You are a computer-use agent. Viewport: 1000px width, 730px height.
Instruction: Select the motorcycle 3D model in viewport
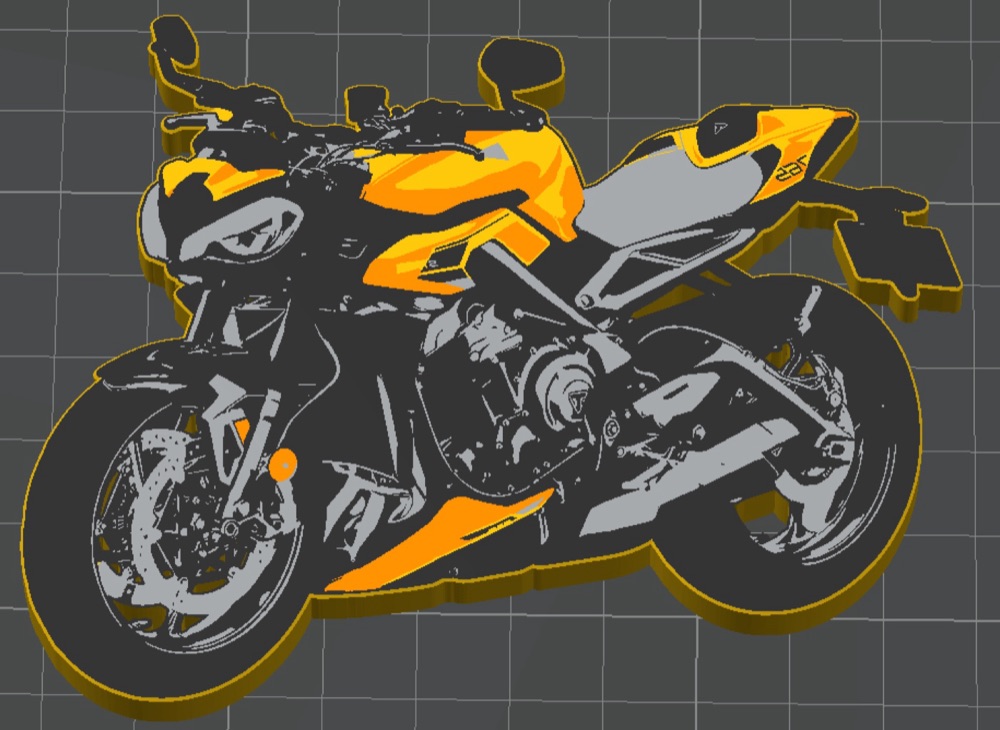(491, 370)
